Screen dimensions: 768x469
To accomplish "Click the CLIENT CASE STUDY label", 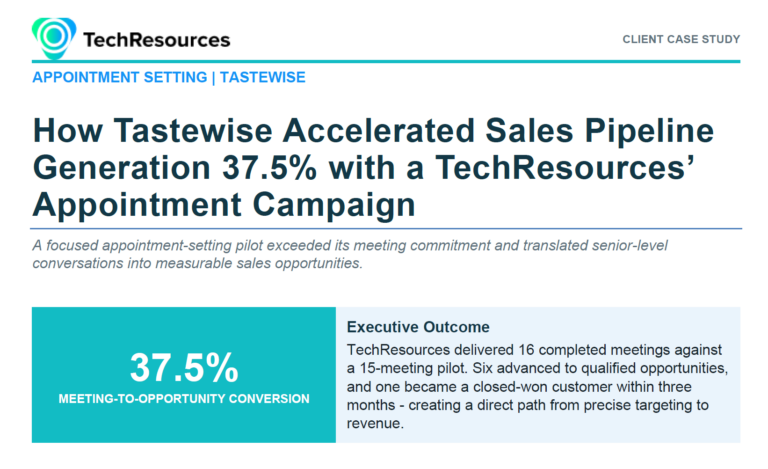I will pyautogui.click(x=681, y=39).
